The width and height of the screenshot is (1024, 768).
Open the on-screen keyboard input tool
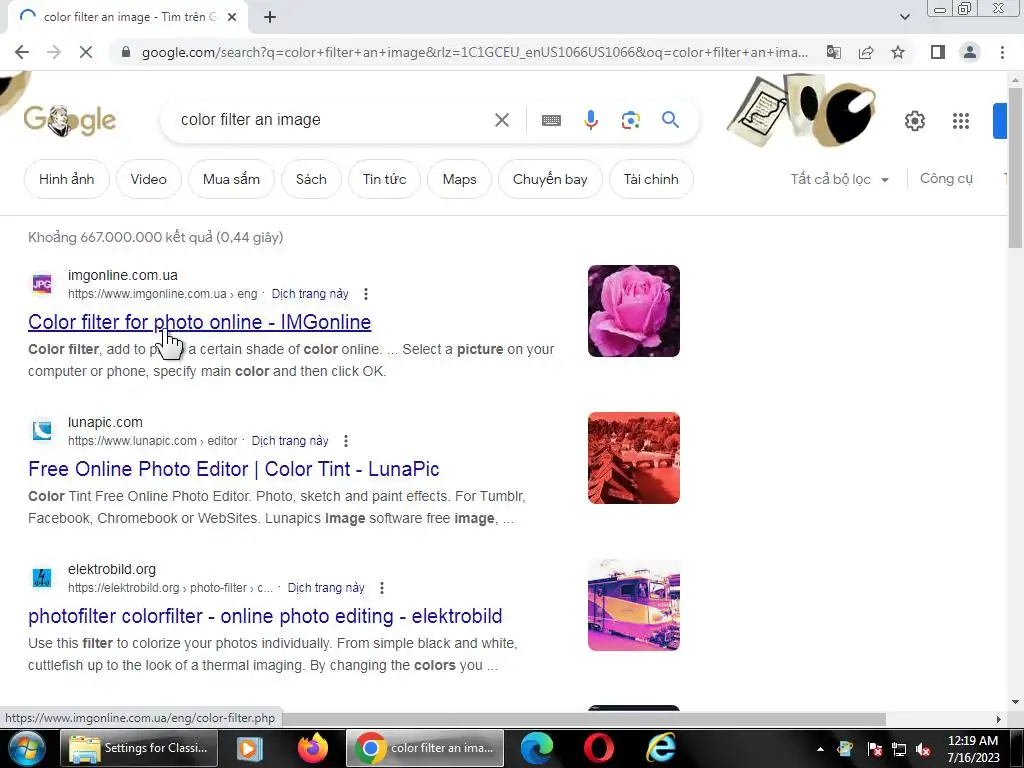(x=551, y=120)
